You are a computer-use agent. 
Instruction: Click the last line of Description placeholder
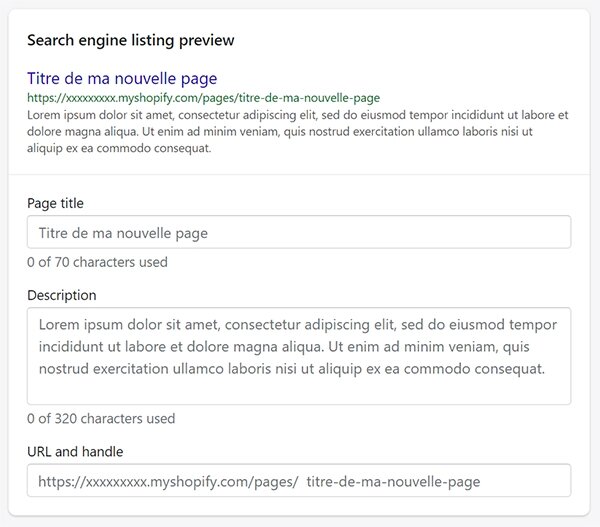(x=292, y=369)
